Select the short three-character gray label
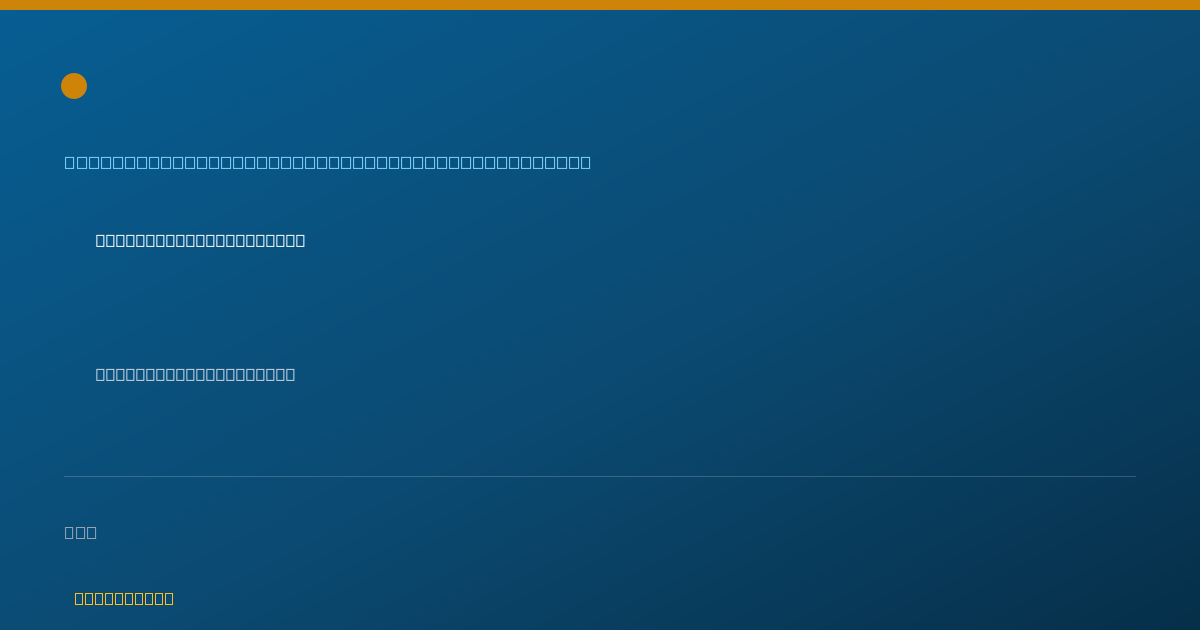 point(81,532)
